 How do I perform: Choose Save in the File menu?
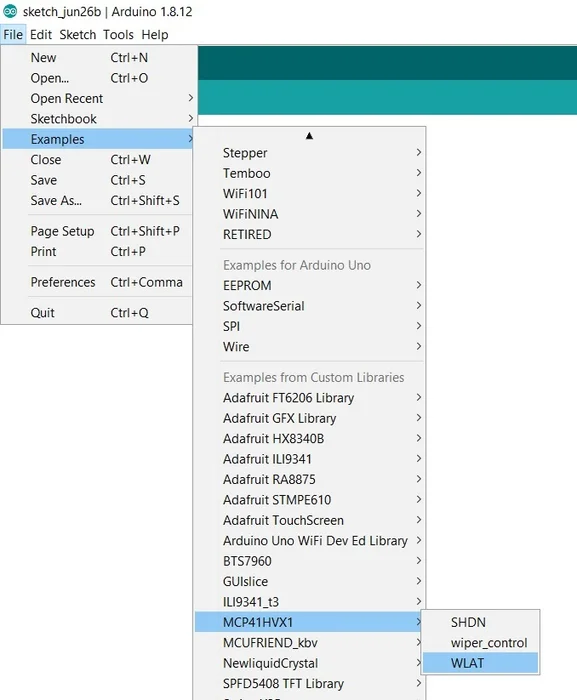coord(99,180)
